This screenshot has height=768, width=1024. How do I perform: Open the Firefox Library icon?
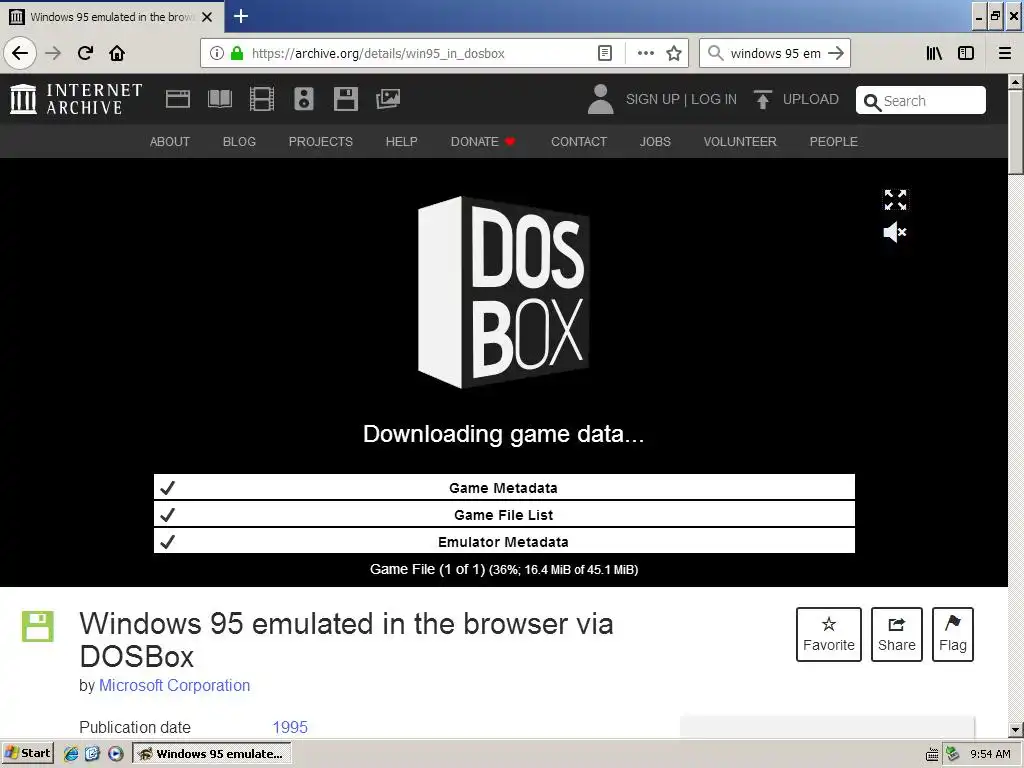tap(934, 53)
